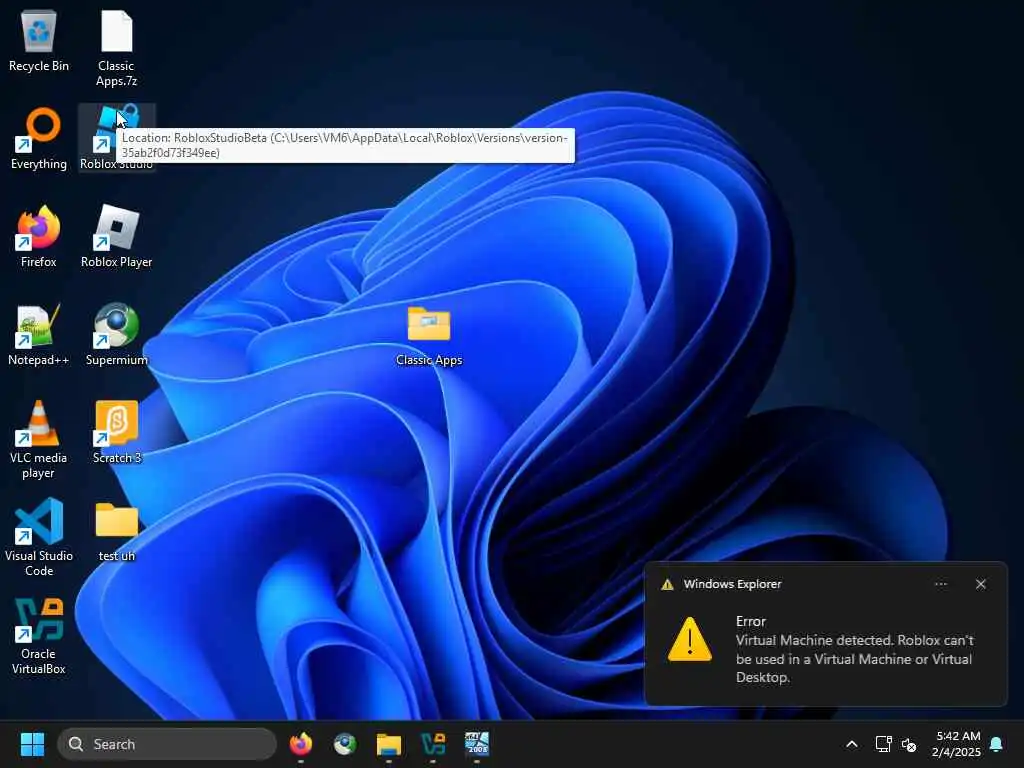1024x768 pixels.
Task: Click the Virtual Machine detected error message
Action: [x=855, y=659]
